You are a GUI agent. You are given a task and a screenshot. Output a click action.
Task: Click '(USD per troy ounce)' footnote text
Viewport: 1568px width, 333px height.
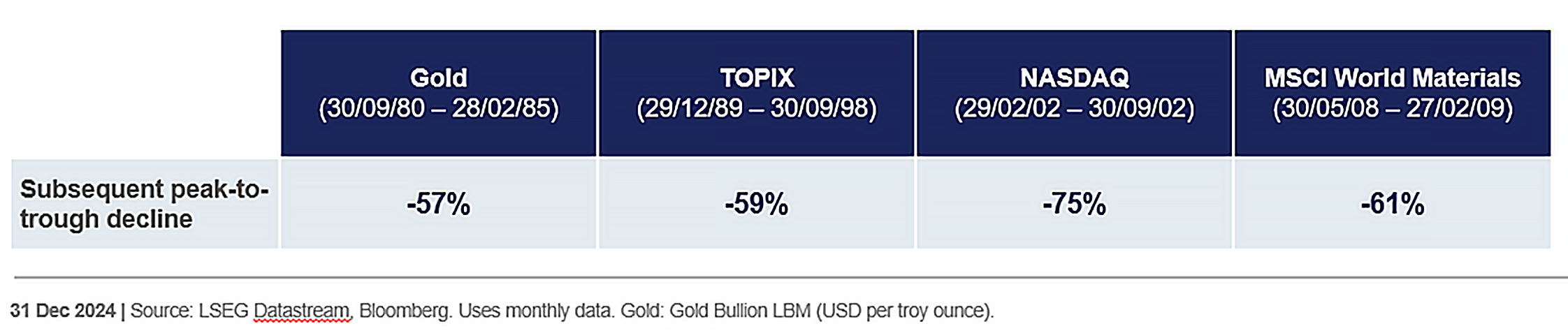coord(904,311)
